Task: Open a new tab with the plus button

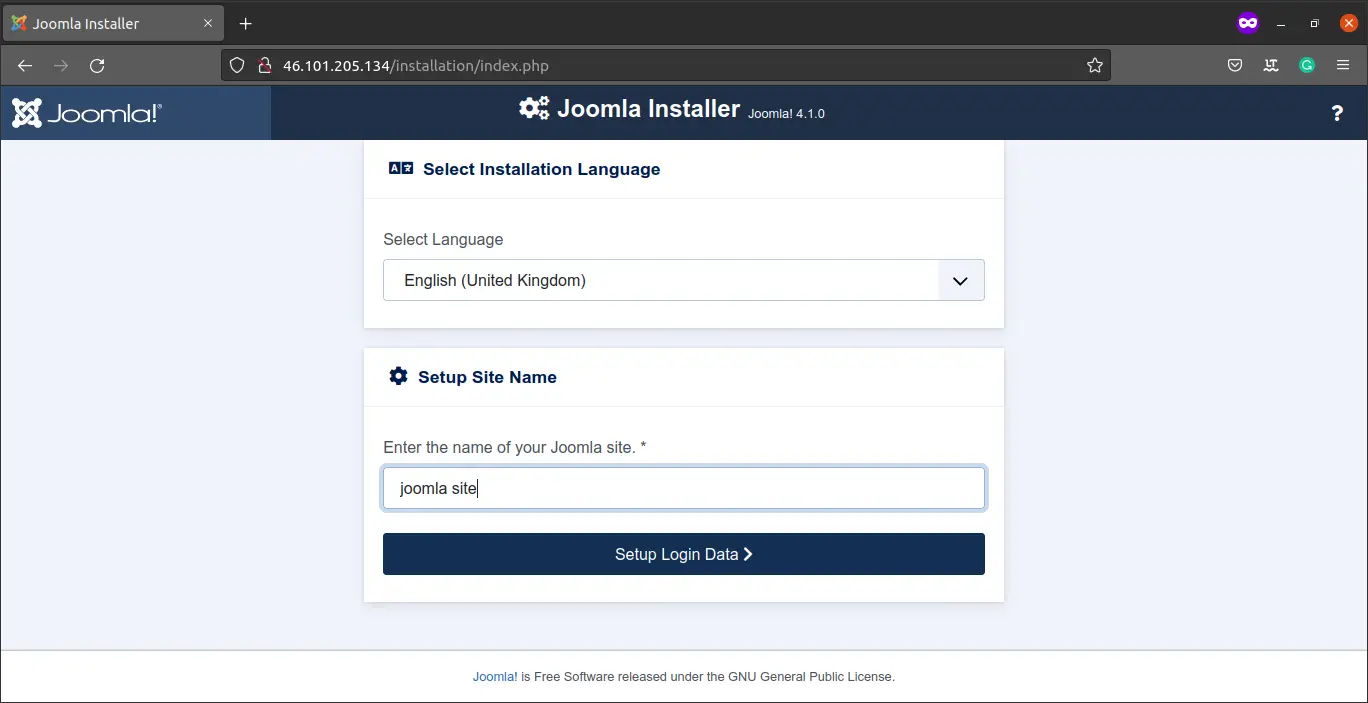Action: (246, 23)
